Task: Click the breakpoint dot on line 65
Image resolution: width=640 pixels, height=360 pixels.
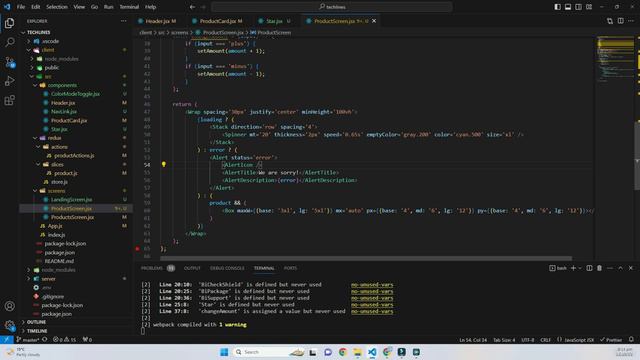Action: [138, 248]
